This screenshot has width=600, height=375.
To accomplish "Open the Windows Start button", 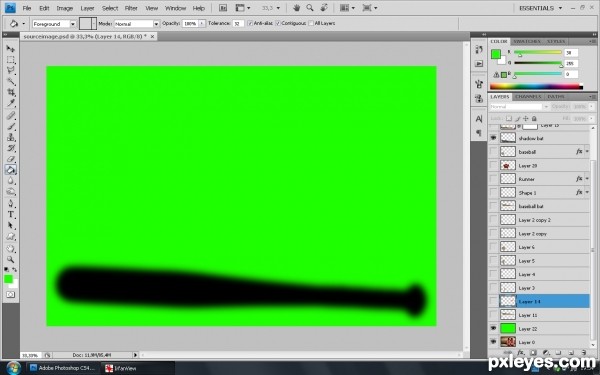I will 13,368.
